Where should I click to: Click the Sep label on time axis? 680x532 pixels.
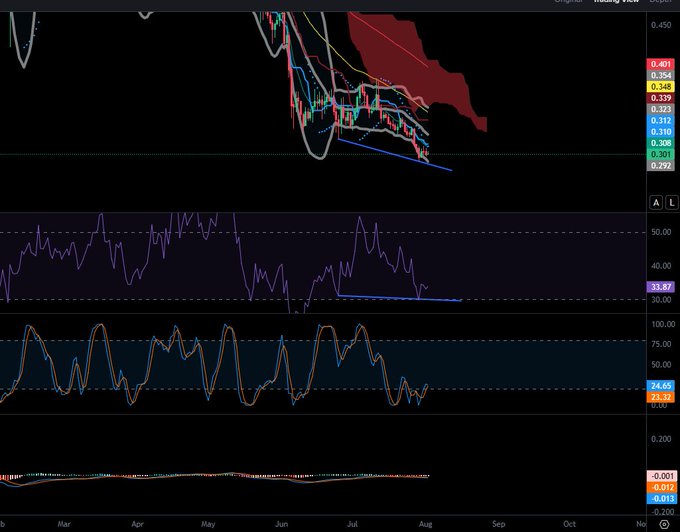coord(499,524)
